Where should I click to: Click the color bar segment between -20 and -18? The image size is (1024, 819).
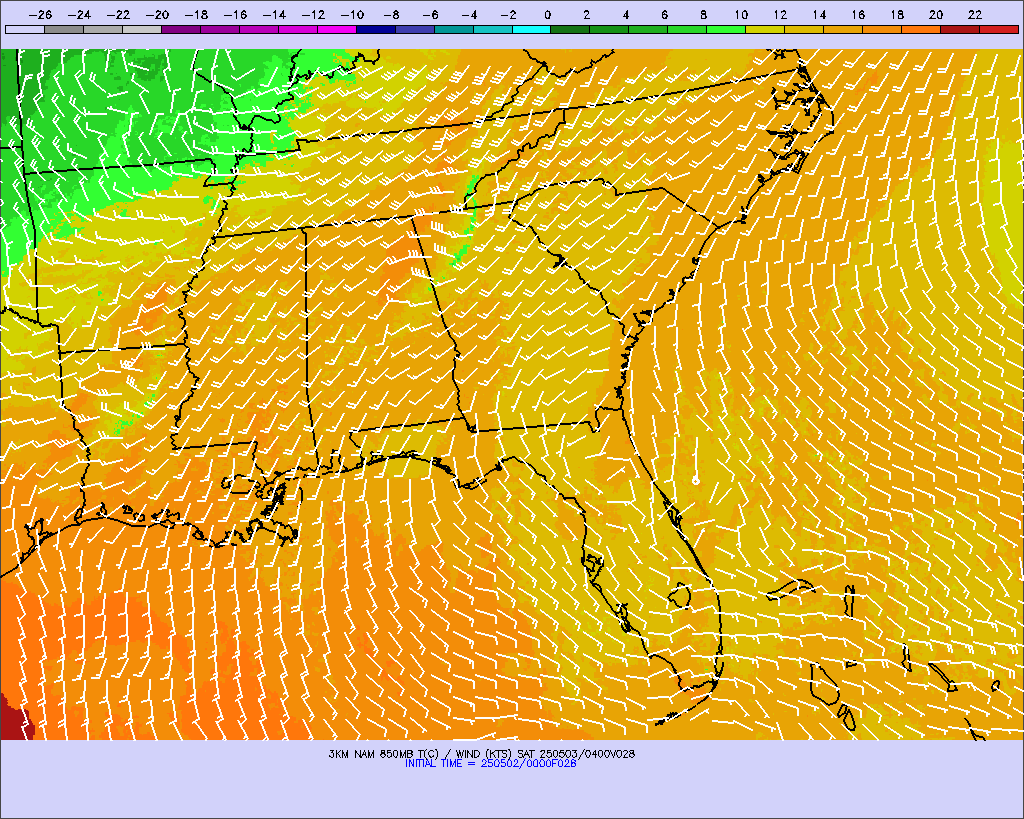tap(181, 29)
